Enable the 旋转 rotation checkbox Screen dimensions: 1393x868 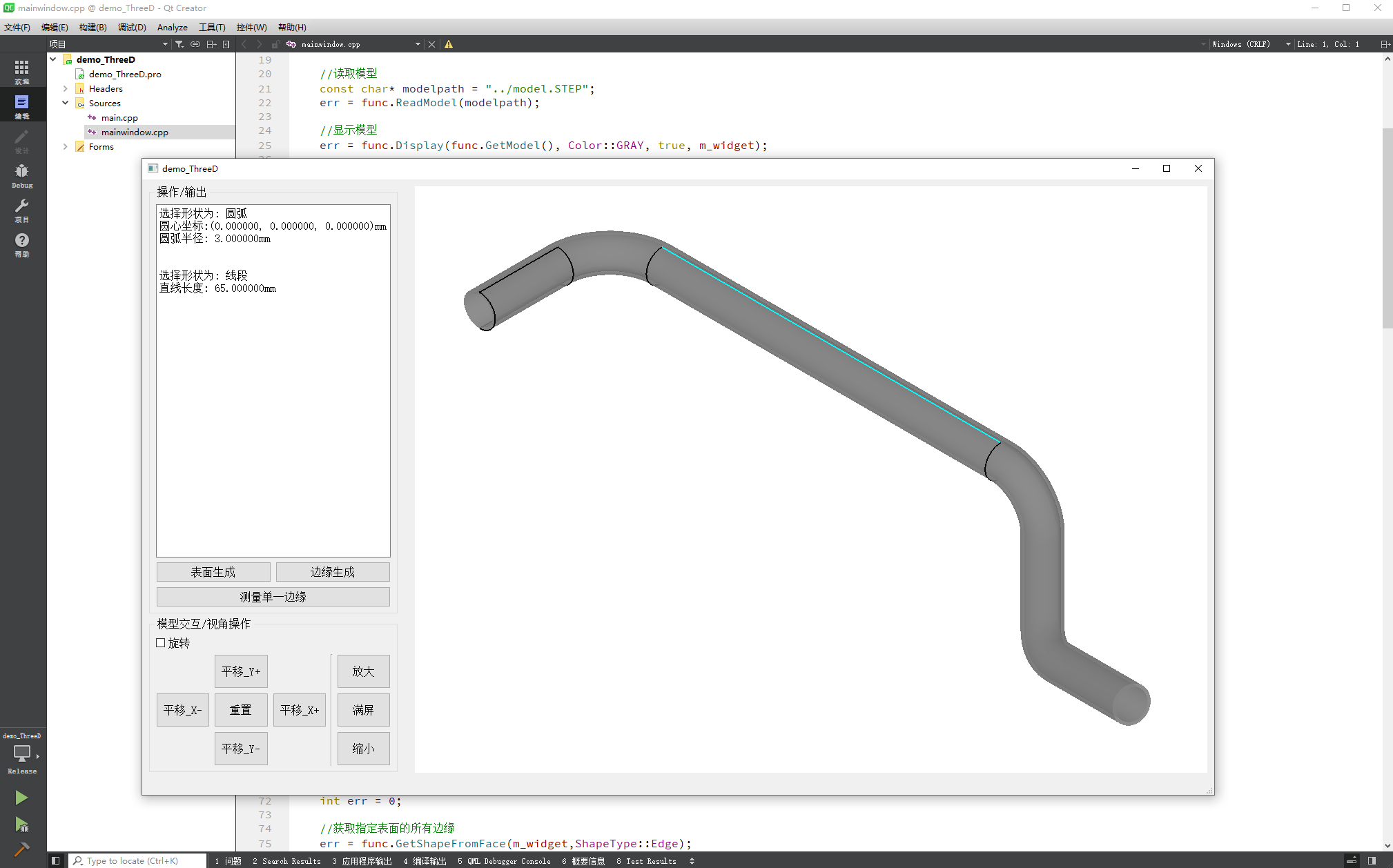[x=161, y=642]
